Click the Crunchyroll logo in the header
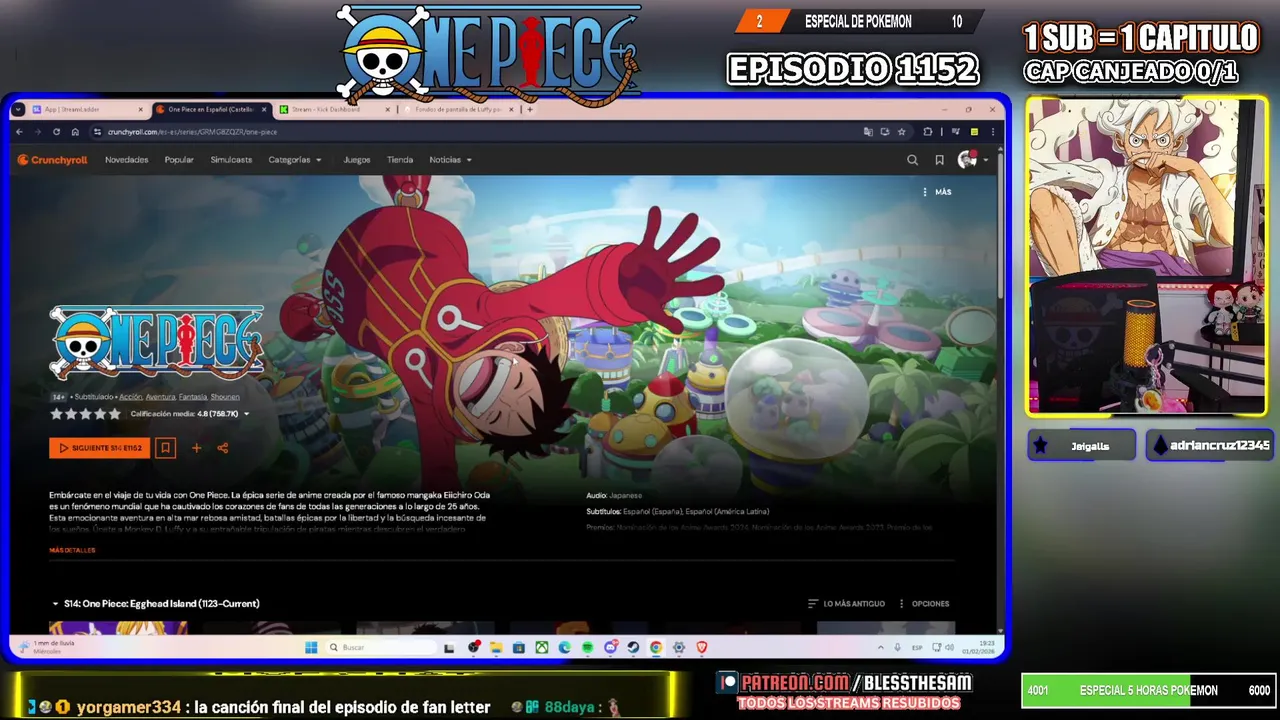1280x720 pixels. tap(52, 160)
